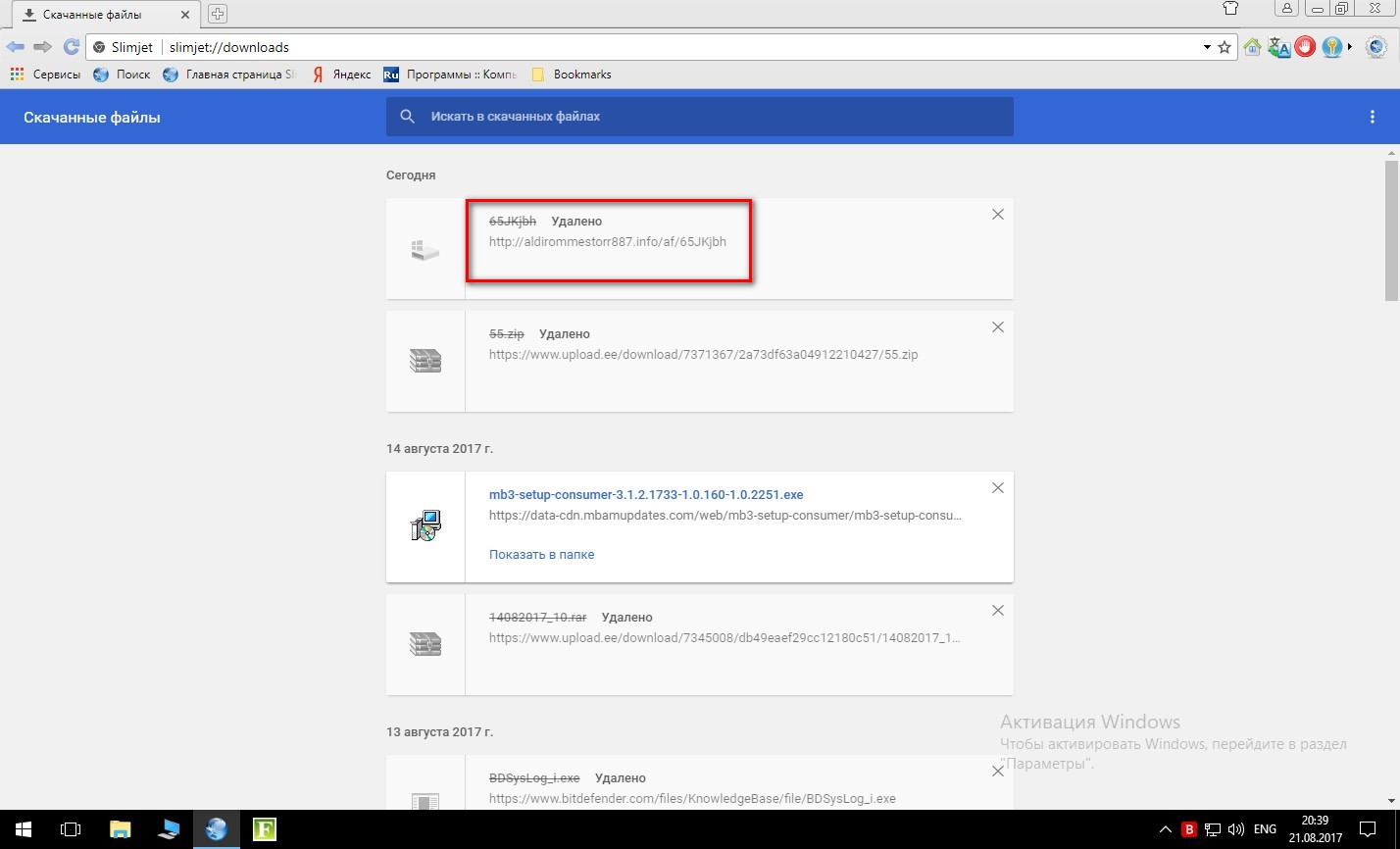
Task: Open the green F app on the taskbar
Action: pos(264,829)
